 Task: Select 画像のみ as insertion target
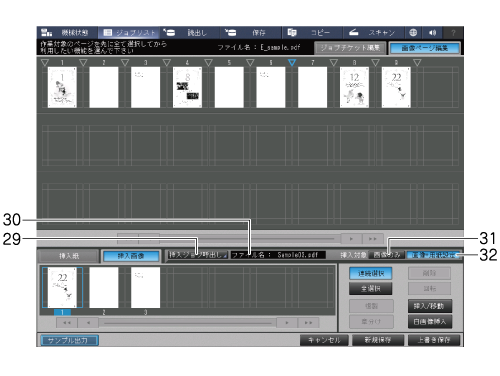[387, 255]
